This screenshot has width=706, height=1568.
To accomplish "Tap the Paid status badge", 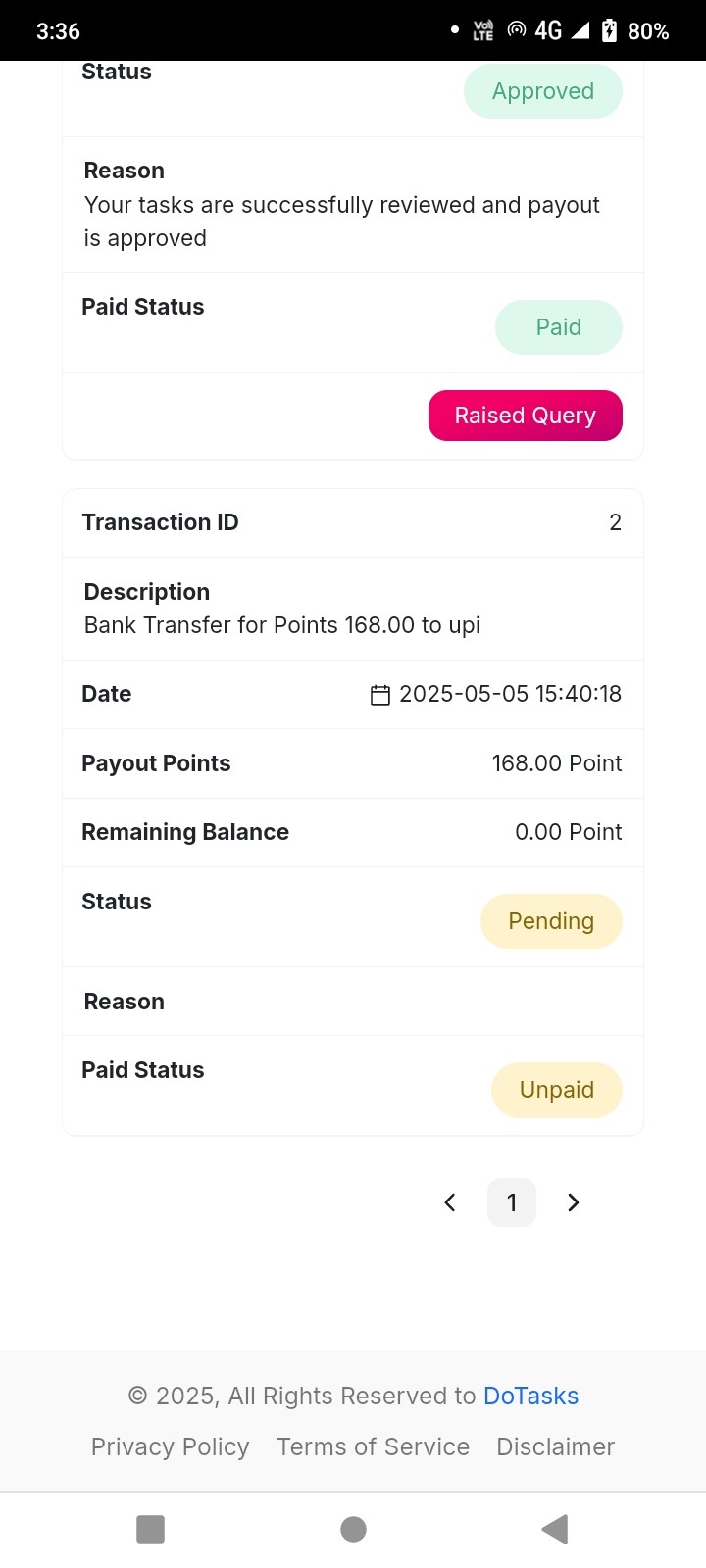I will (x=559, y=327).
